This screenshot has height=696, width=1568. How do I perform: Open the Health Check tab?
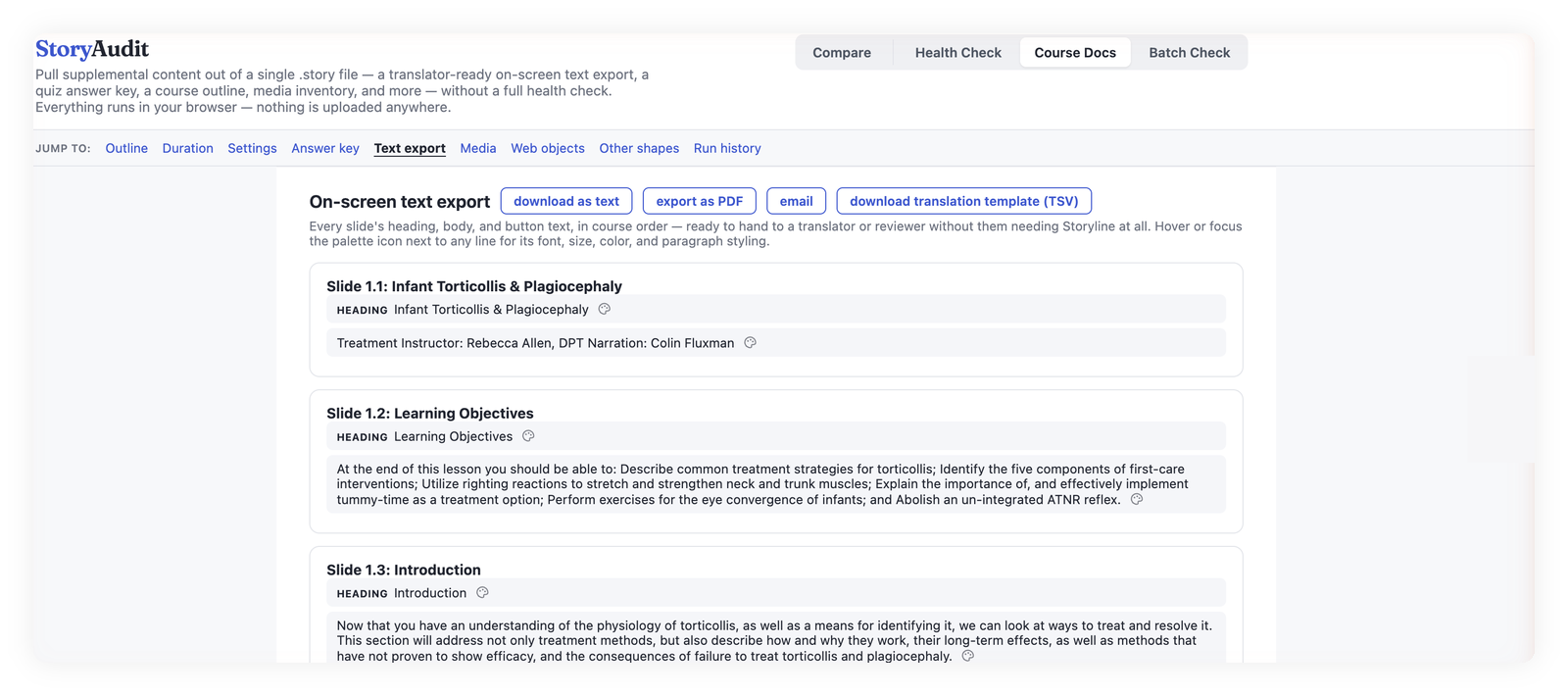(958, 53)
